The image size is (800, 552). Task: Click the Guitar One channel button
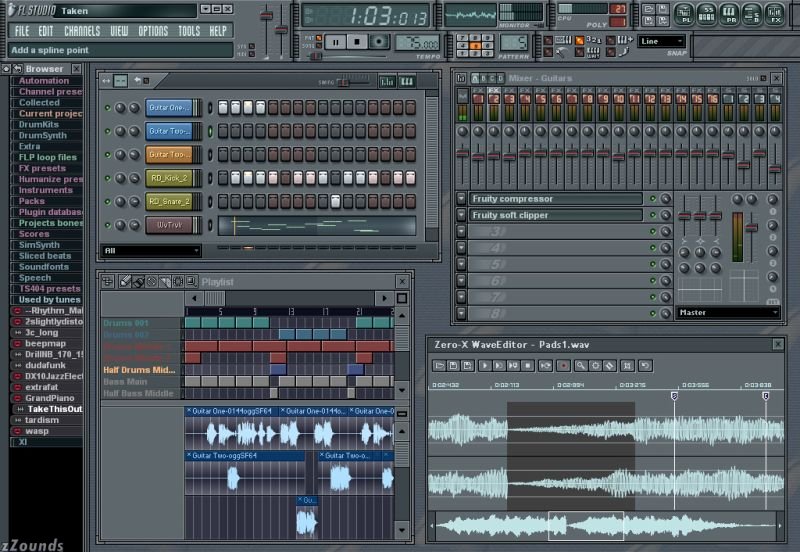pos(169,108)
